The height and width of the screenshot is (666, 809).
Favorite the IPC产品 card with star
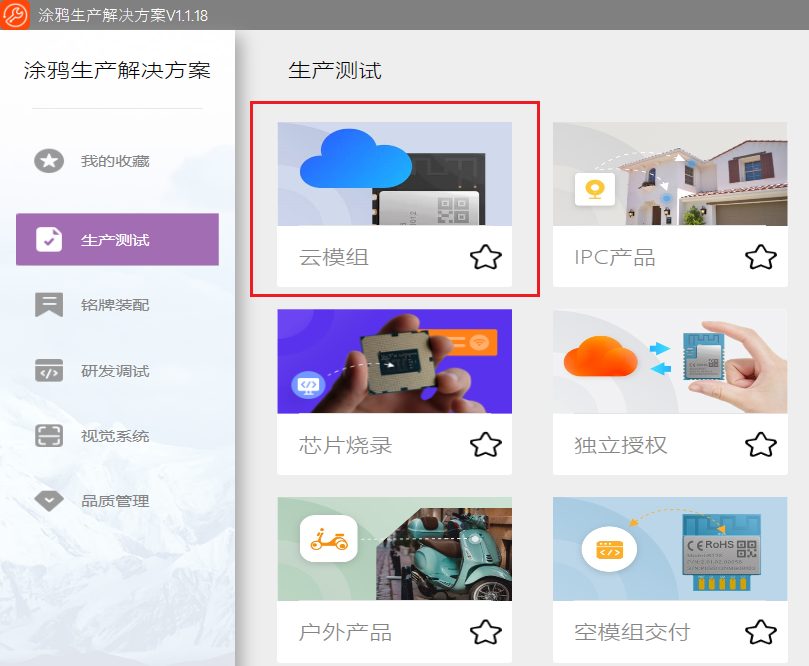[x=761, y=257]
